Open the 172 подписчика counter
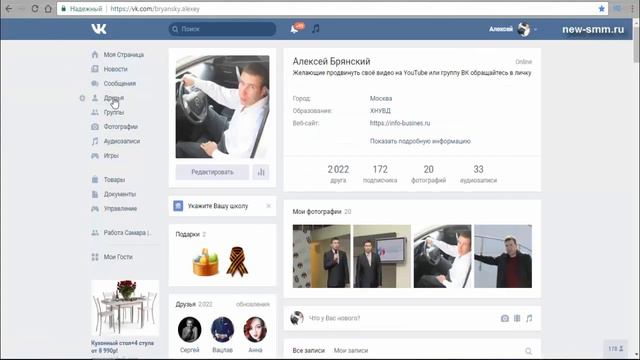Screen dimensions: 640x360 (380, 173)
